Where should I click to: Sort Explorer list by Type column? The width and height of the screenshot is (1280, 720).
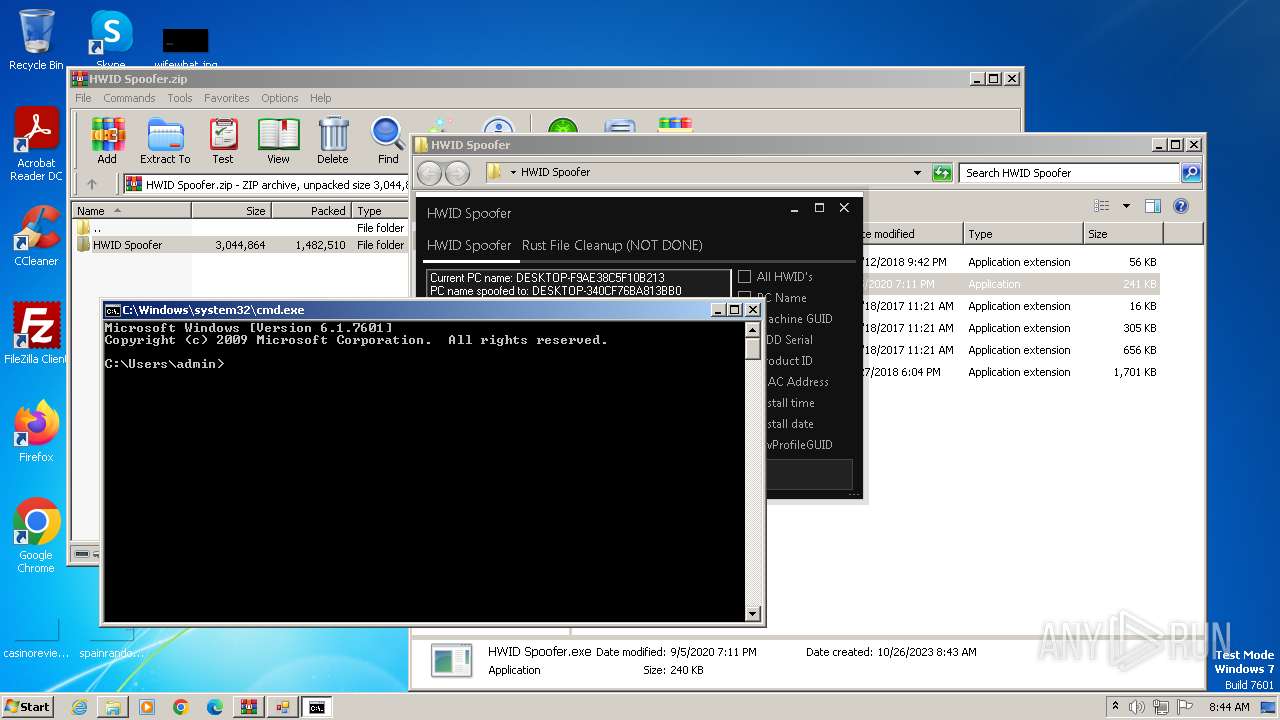[1023, 234]
